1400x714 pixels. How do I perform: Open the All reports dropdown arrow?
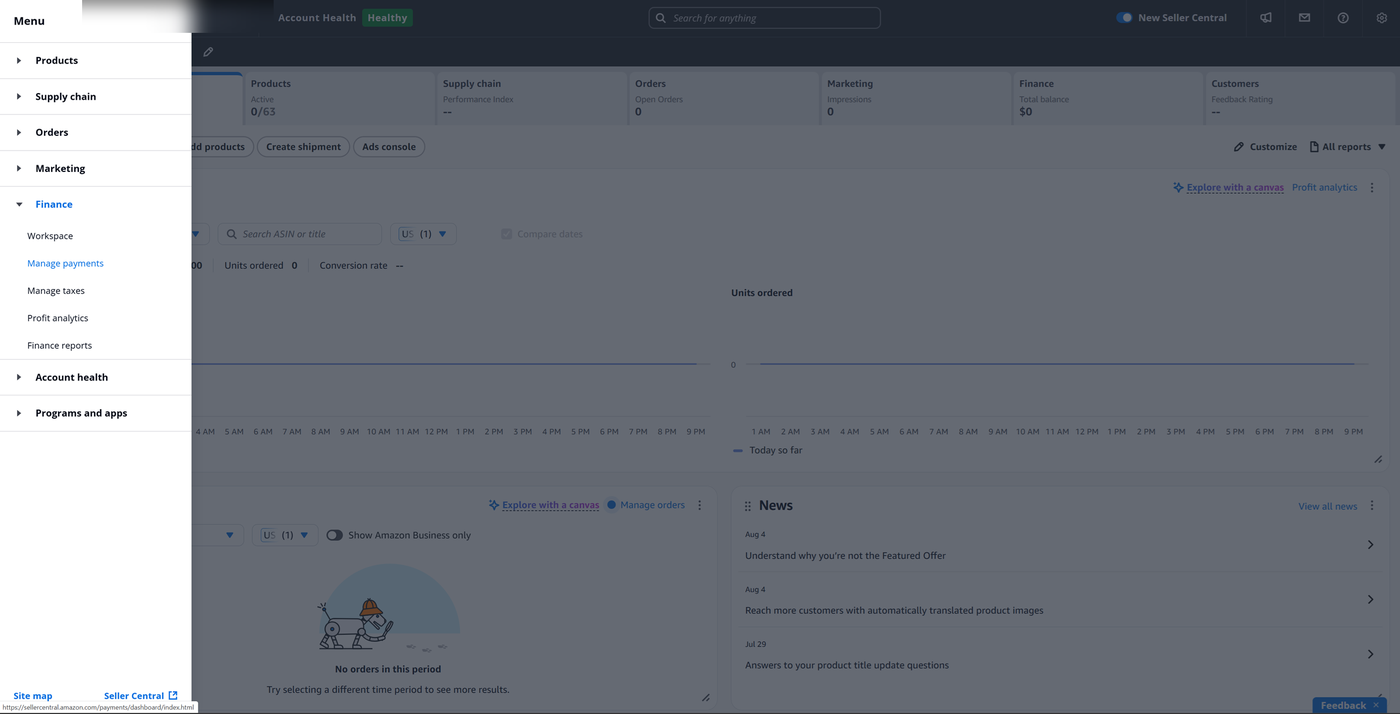1382,147
